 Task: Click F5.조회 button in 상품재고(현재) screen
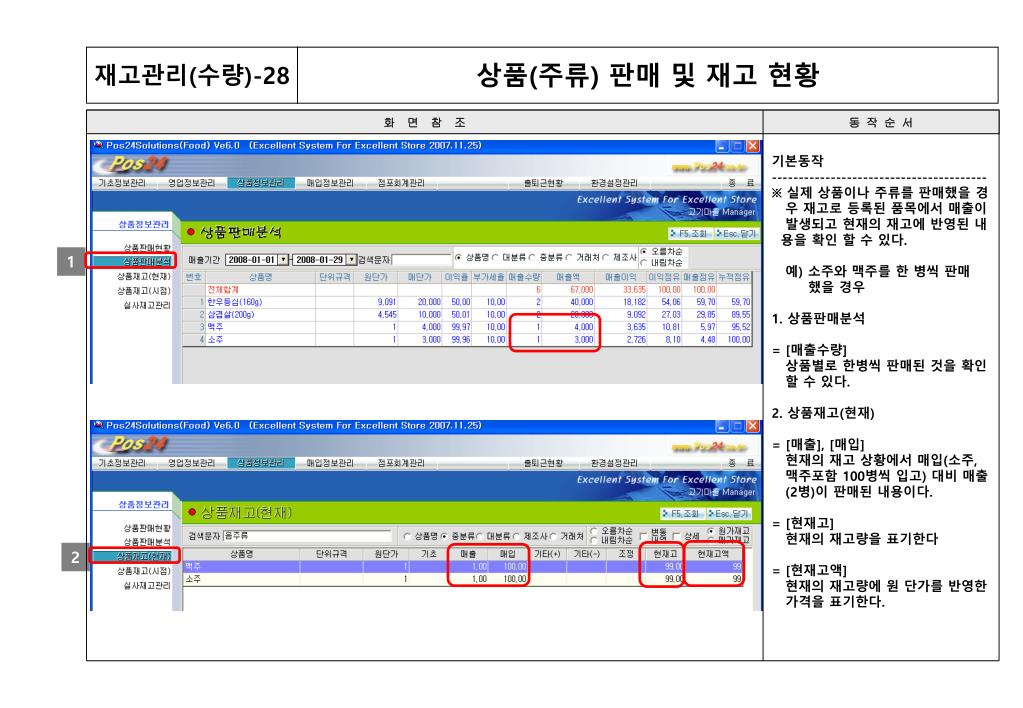tap(682, 514)
